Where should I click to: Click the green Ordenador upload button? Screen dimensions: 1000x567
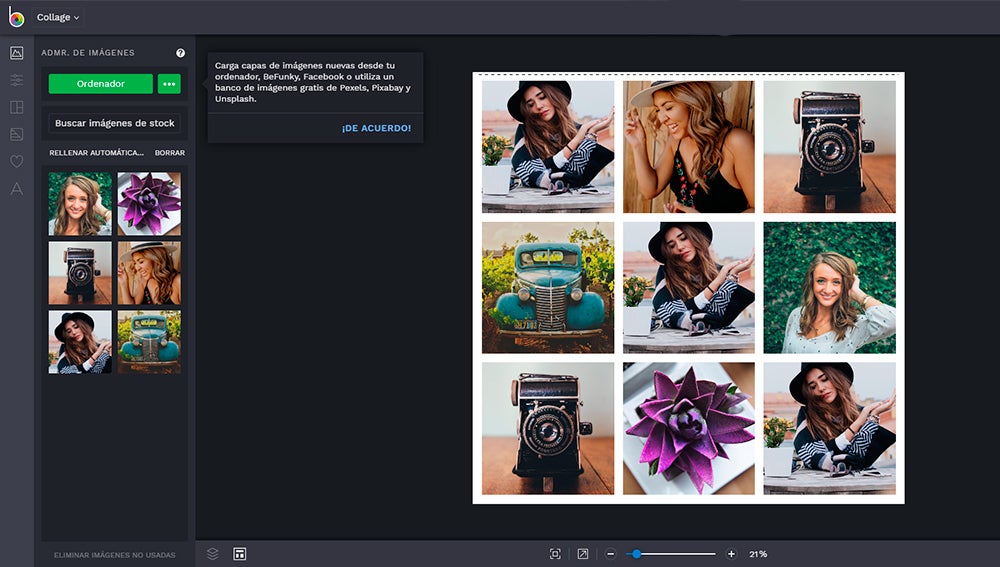click(101, 84)
